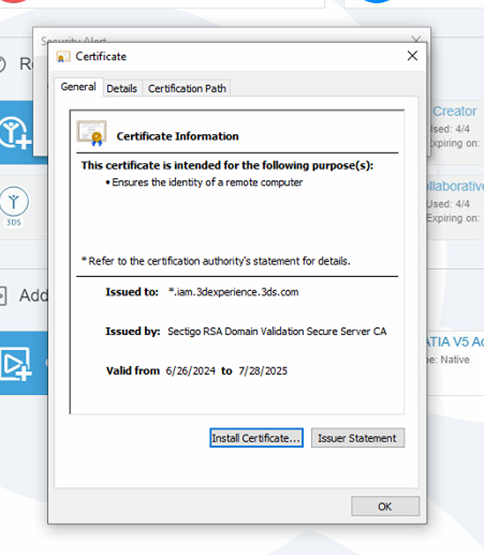
Task: Click the 3DS compass icon in background
Action: click(x=13, y=206)
